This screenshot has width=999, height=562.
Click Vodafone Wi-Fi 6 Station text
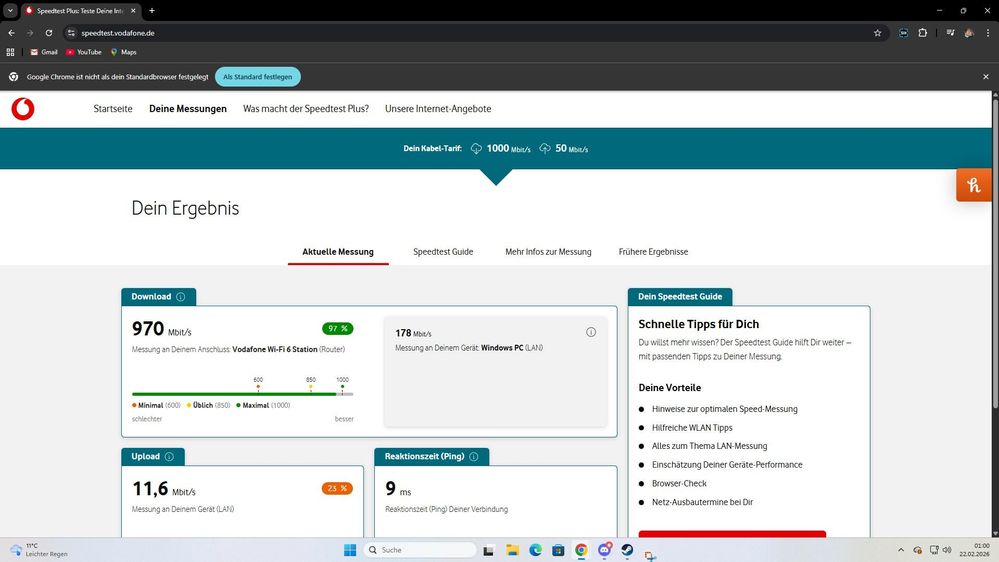(x=275, y=350)
